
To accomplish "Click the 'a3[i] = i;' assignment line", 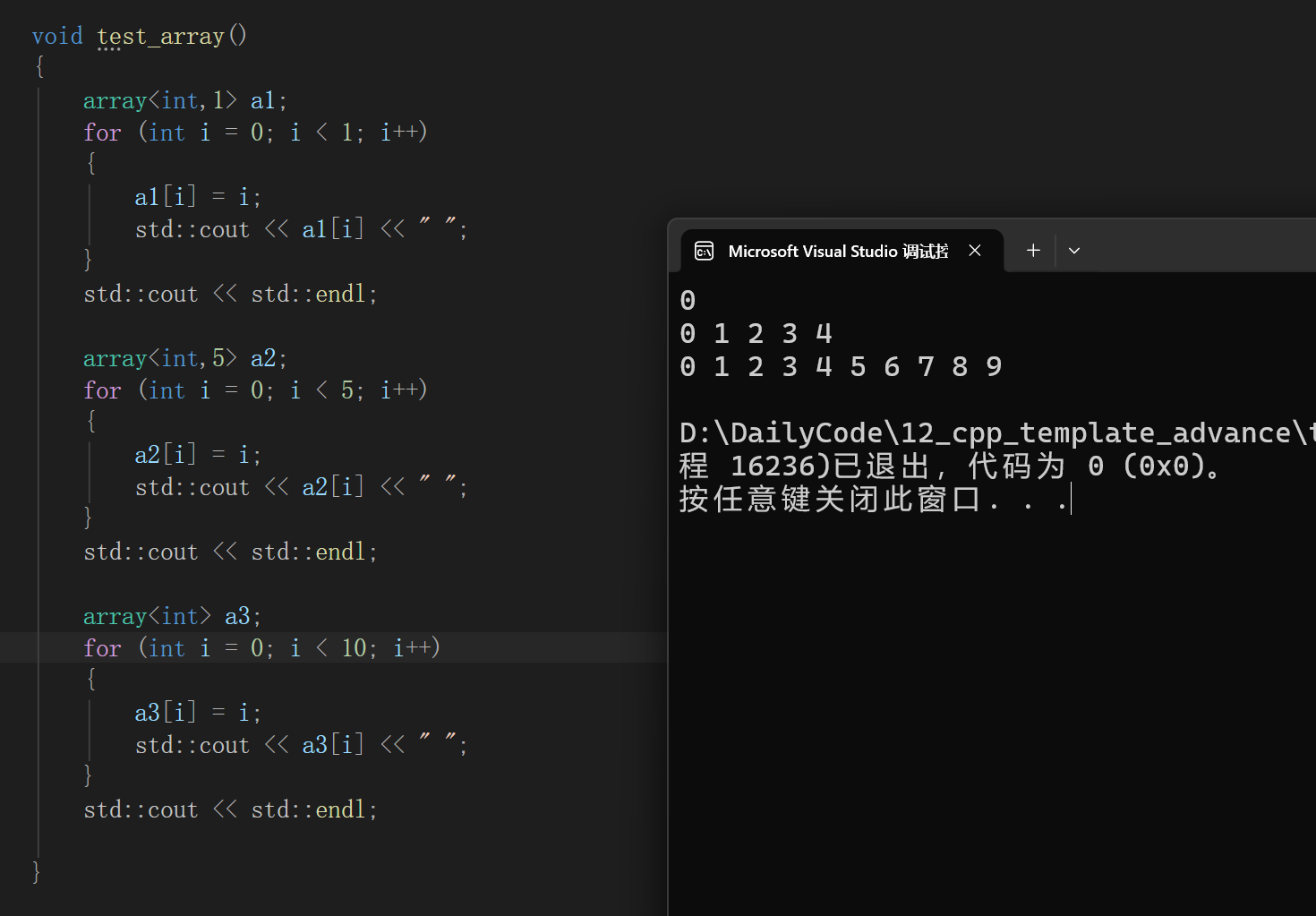I will [198, 713].
